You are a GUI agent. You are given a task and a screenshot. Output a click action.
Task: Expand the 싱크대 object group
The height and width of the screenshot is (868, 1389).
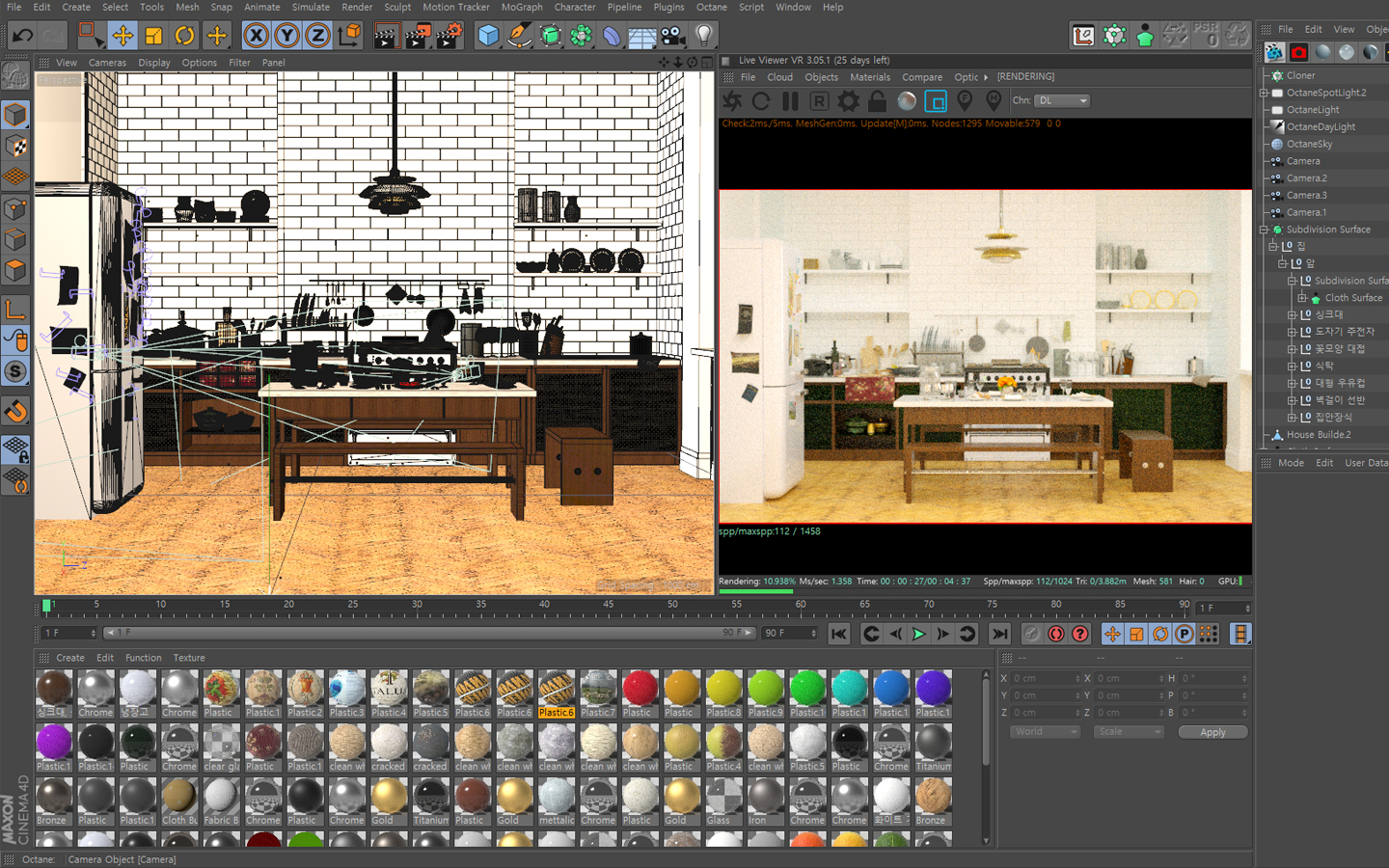[x=1293, y=314]
